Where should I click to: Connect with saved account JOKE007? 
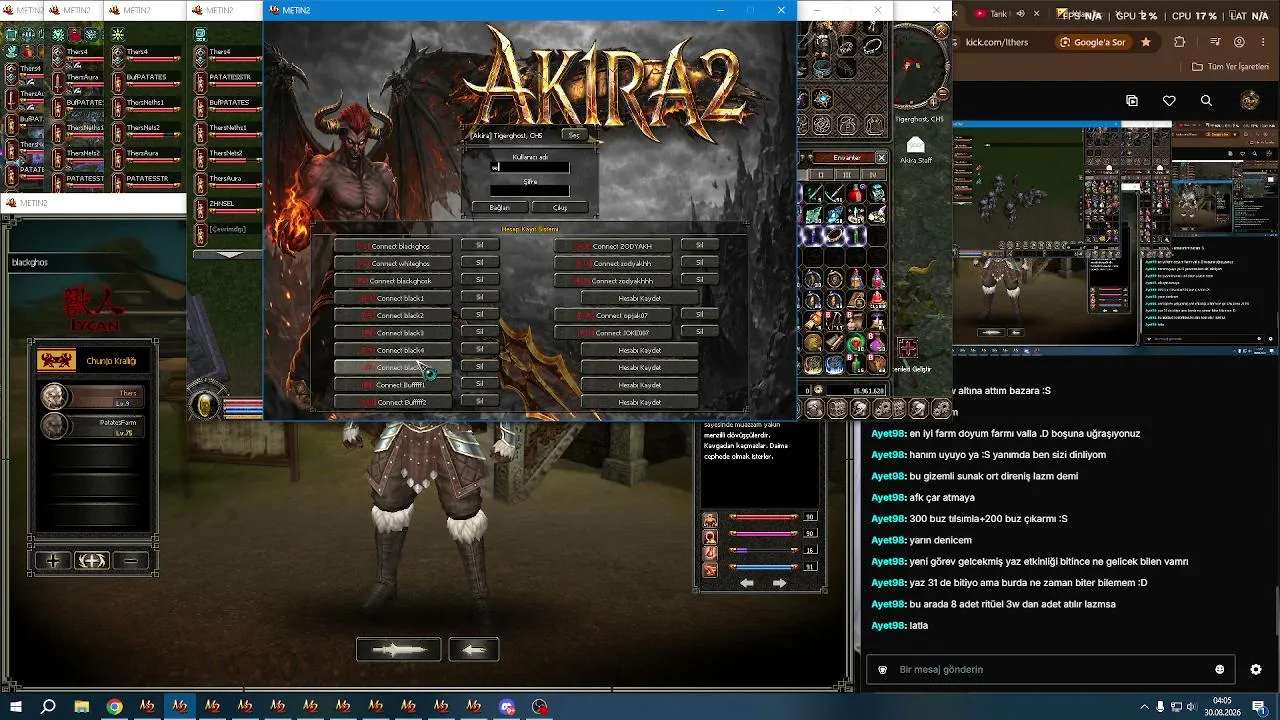pos(613,333)
